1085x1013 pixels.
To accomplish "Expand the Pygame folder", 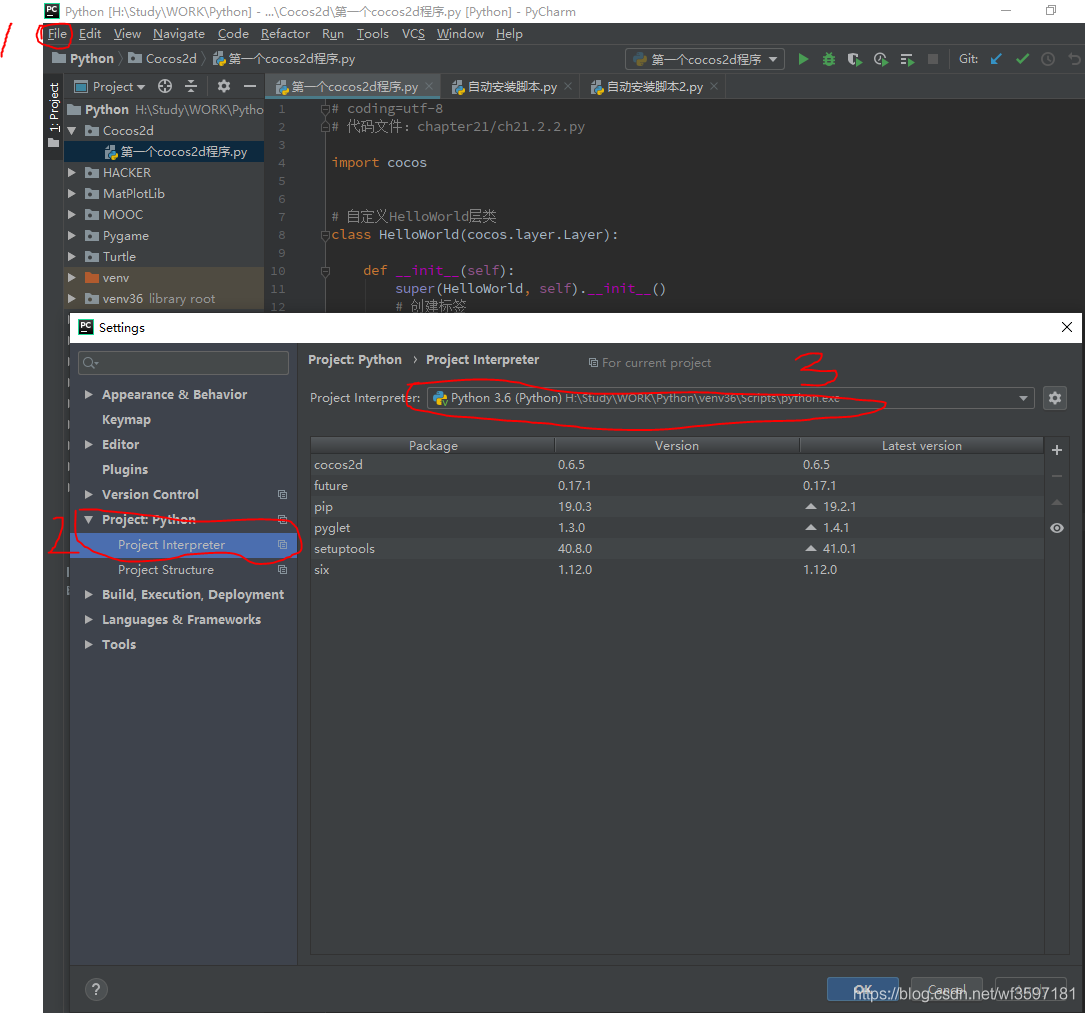I will [72, 236].
